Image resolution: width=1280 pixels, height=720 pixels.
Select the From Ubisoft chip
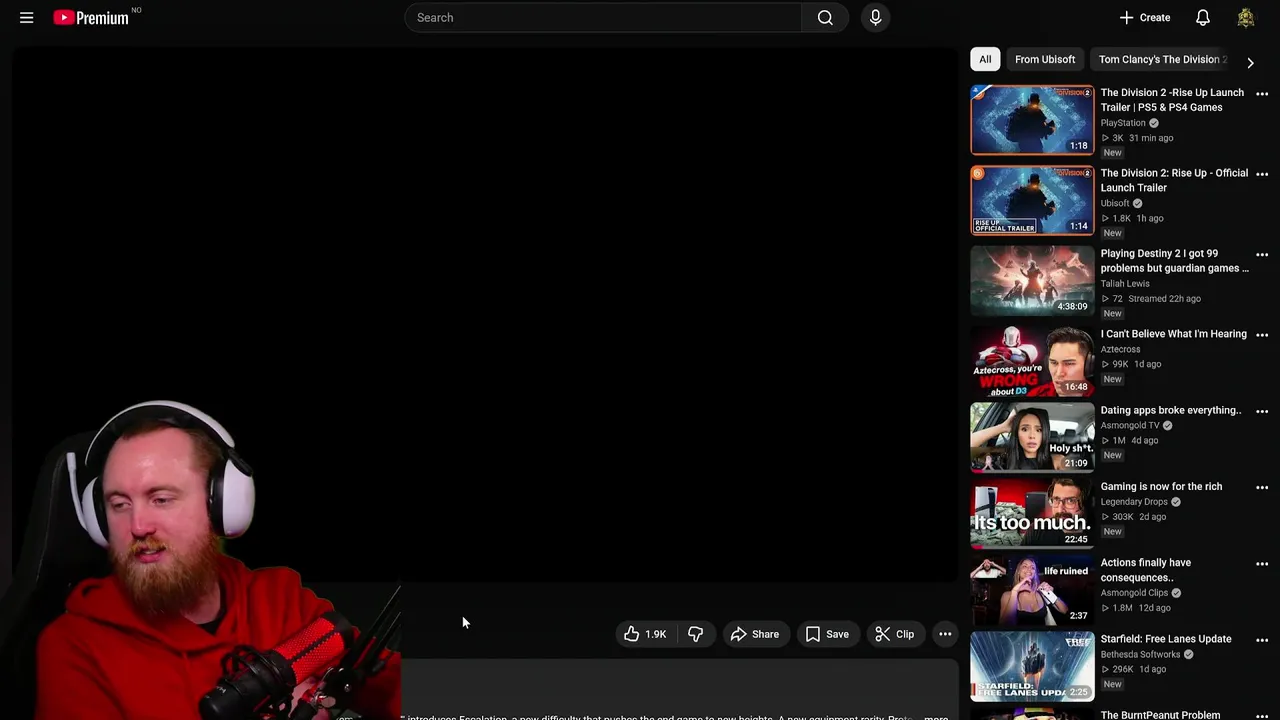coord(1045,59)
